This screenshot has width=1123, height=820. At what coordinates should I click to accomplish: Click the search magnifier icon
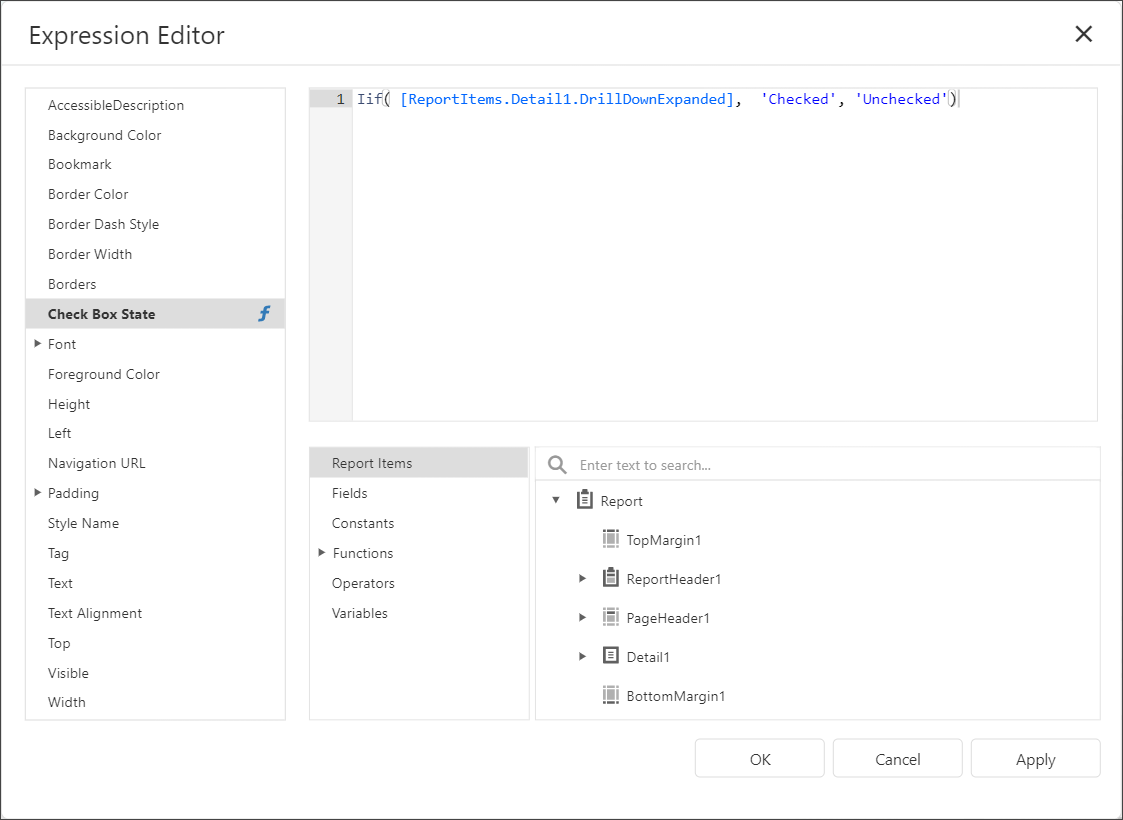pyautogui.click(x=557, y=462)
